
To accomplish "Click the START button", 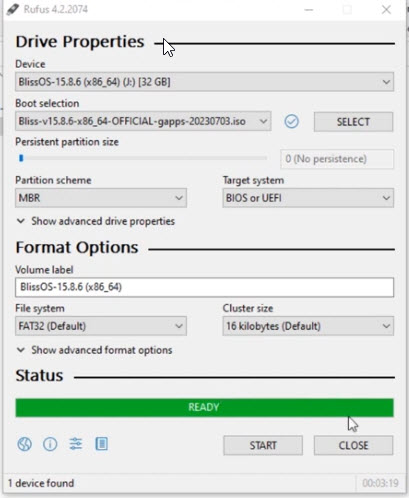I will (263, 445).
